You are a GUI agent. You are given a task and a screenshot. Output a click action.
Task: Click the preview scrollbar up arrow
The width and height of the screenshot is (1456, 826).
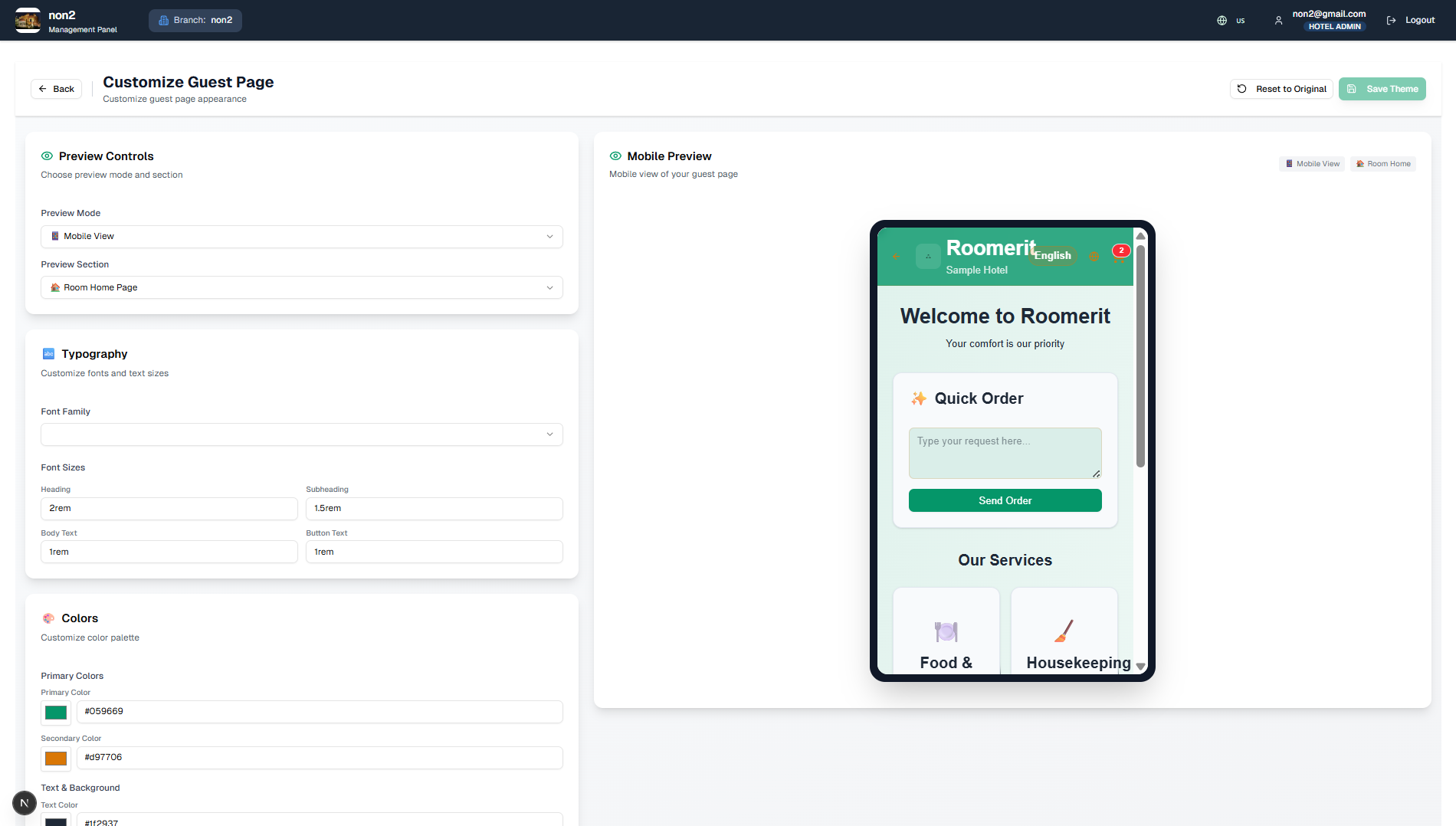[1140, 235]
